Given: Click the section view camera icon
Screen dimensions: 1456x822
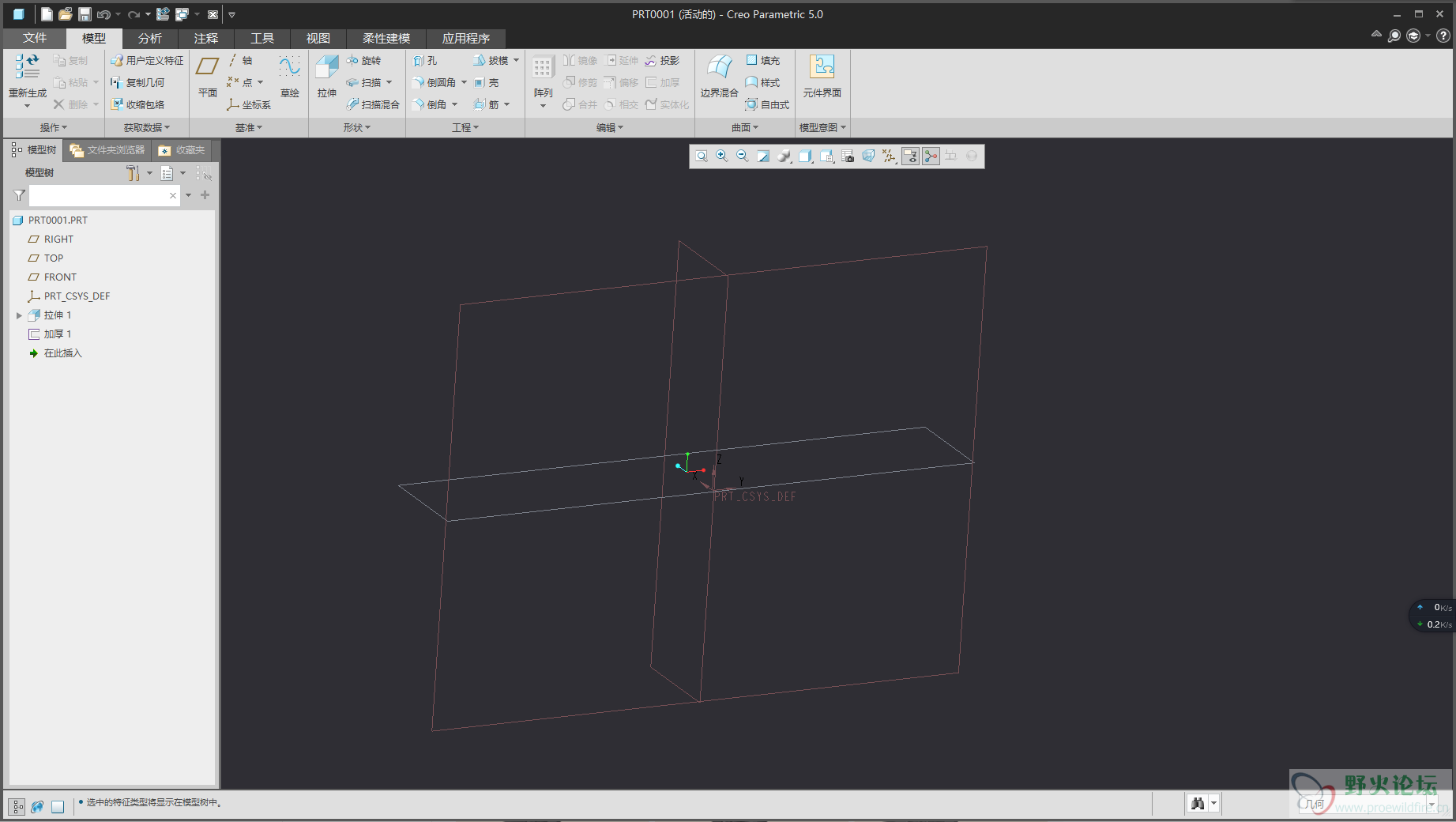Looking at the screenshot, I should 848,156.
